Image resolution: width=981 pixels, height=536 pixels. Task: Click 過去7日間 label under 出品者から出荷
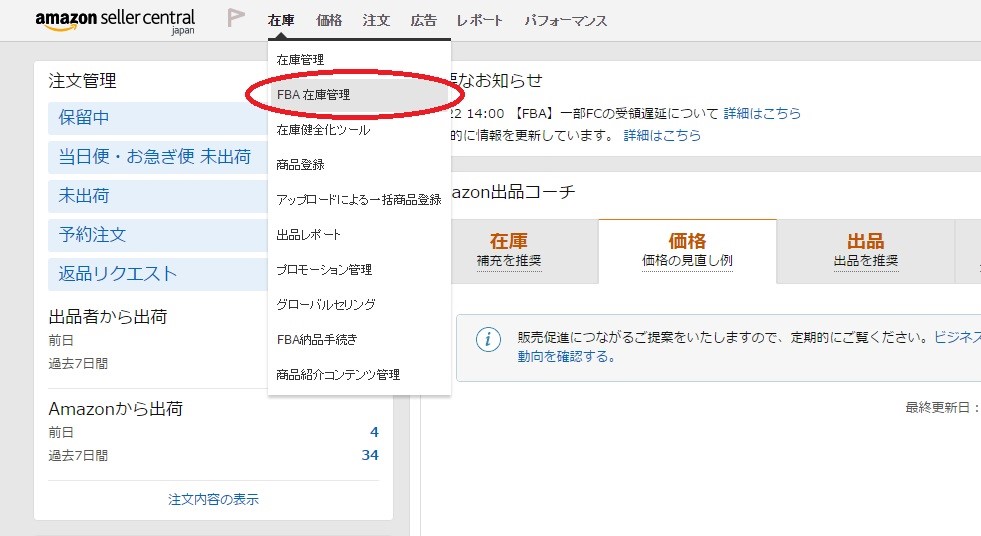78,363
